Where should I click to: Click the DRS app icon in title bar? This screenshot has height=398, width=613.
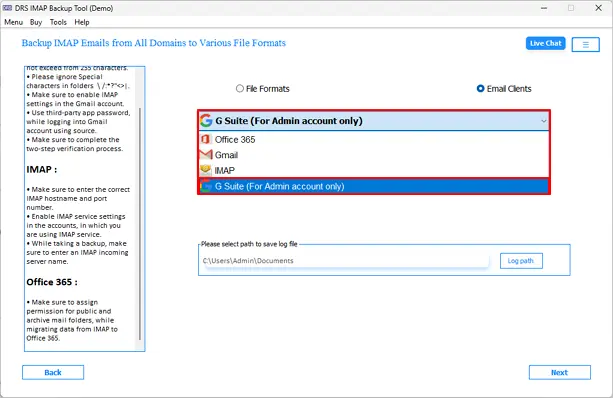(7, 8)
